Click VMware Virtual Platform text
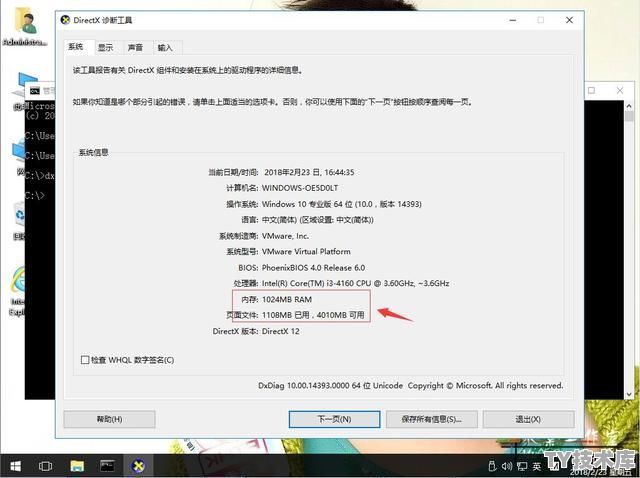 click(x=306, y=252)
